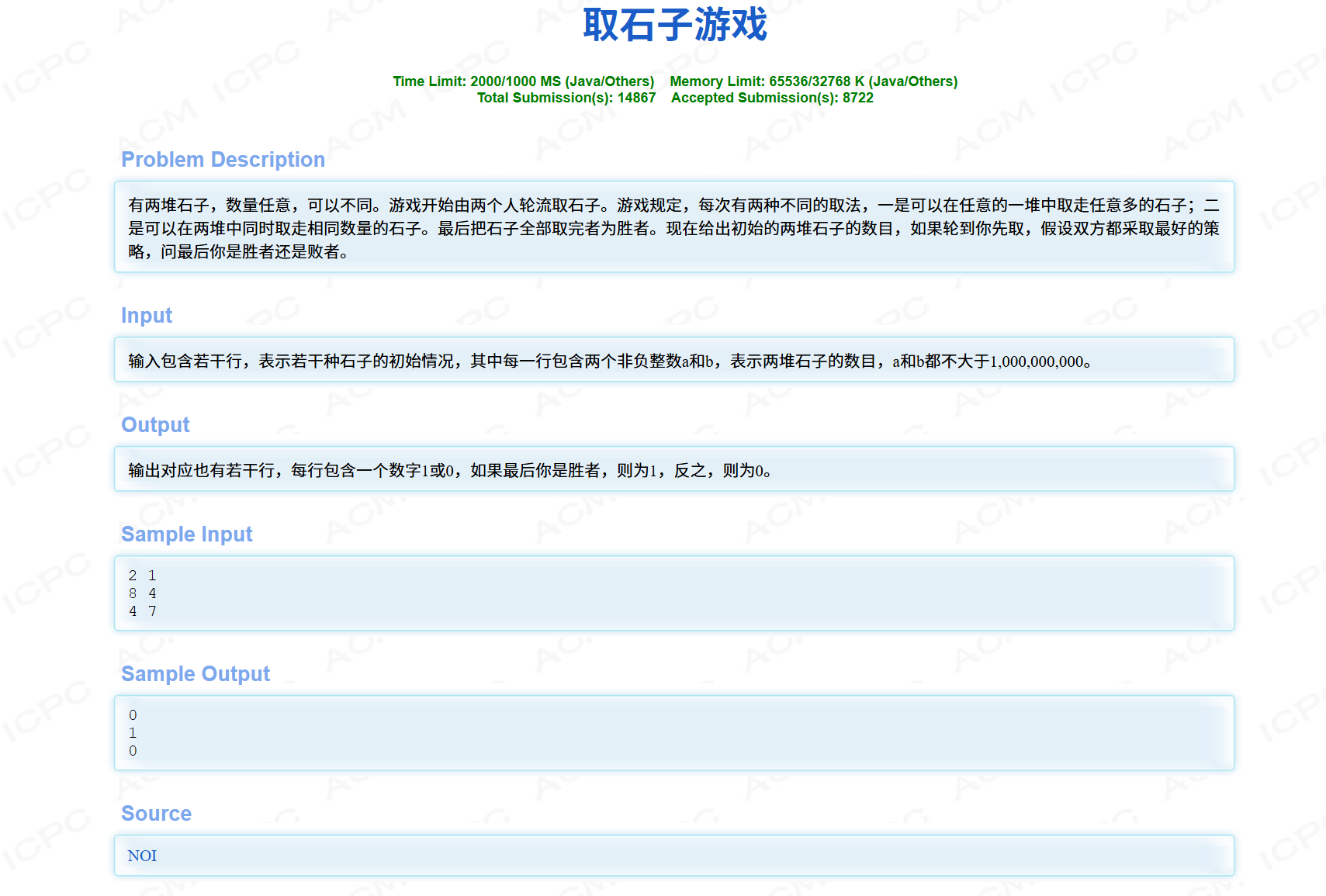
Task: Click sample input line "8 4"
Action: point(143,593)
